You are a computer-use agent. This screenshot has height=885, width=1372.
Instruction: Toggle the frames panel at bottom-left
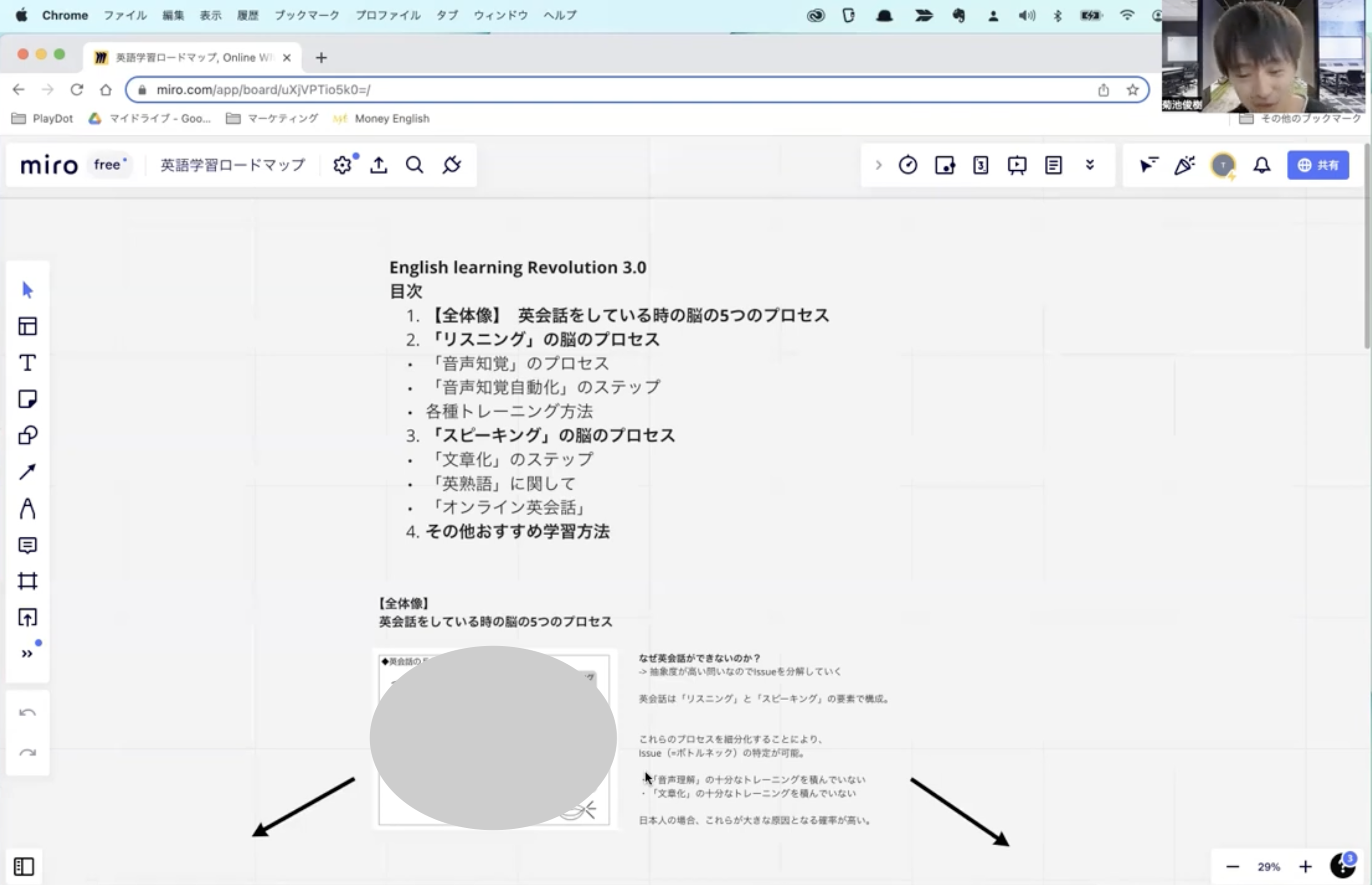pos(24,866)
